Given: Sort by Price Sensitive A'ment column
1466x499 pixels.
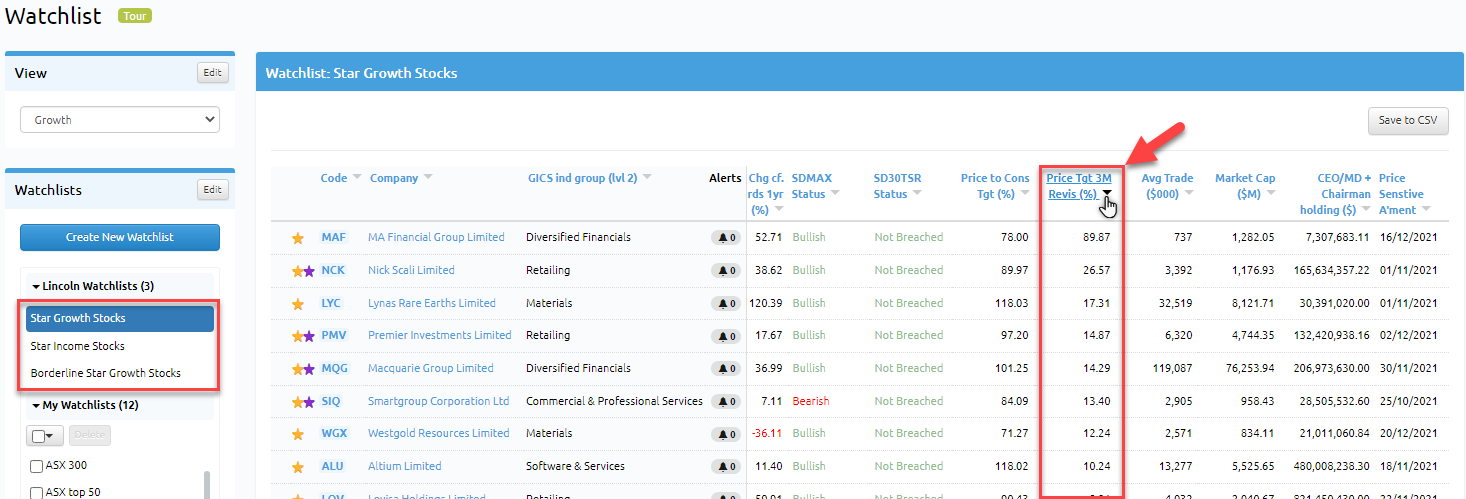Looking at the screenshot, I should [1405, 194].
